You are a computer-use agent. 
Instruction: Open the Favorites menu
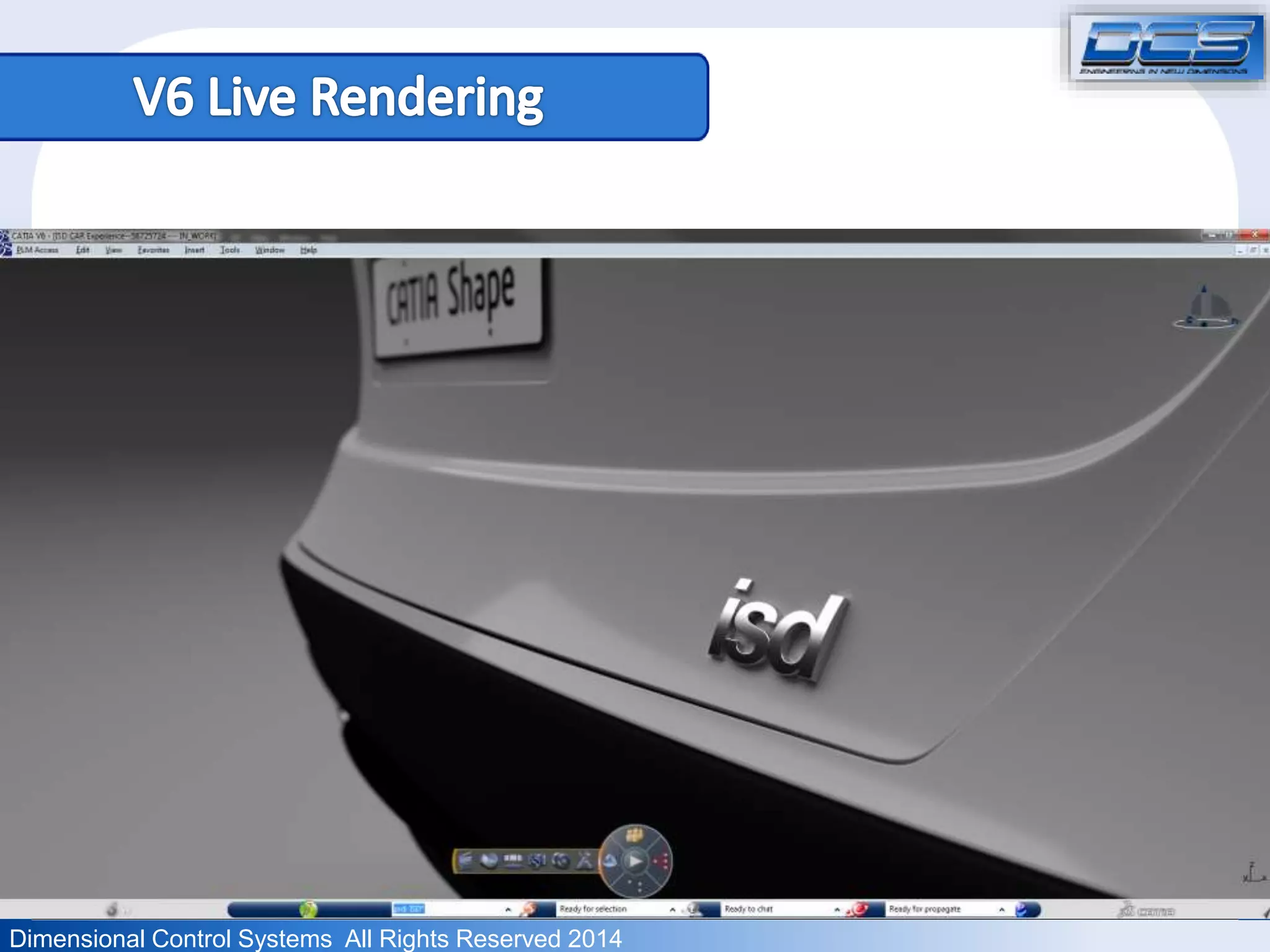click(x=153, y=250)
